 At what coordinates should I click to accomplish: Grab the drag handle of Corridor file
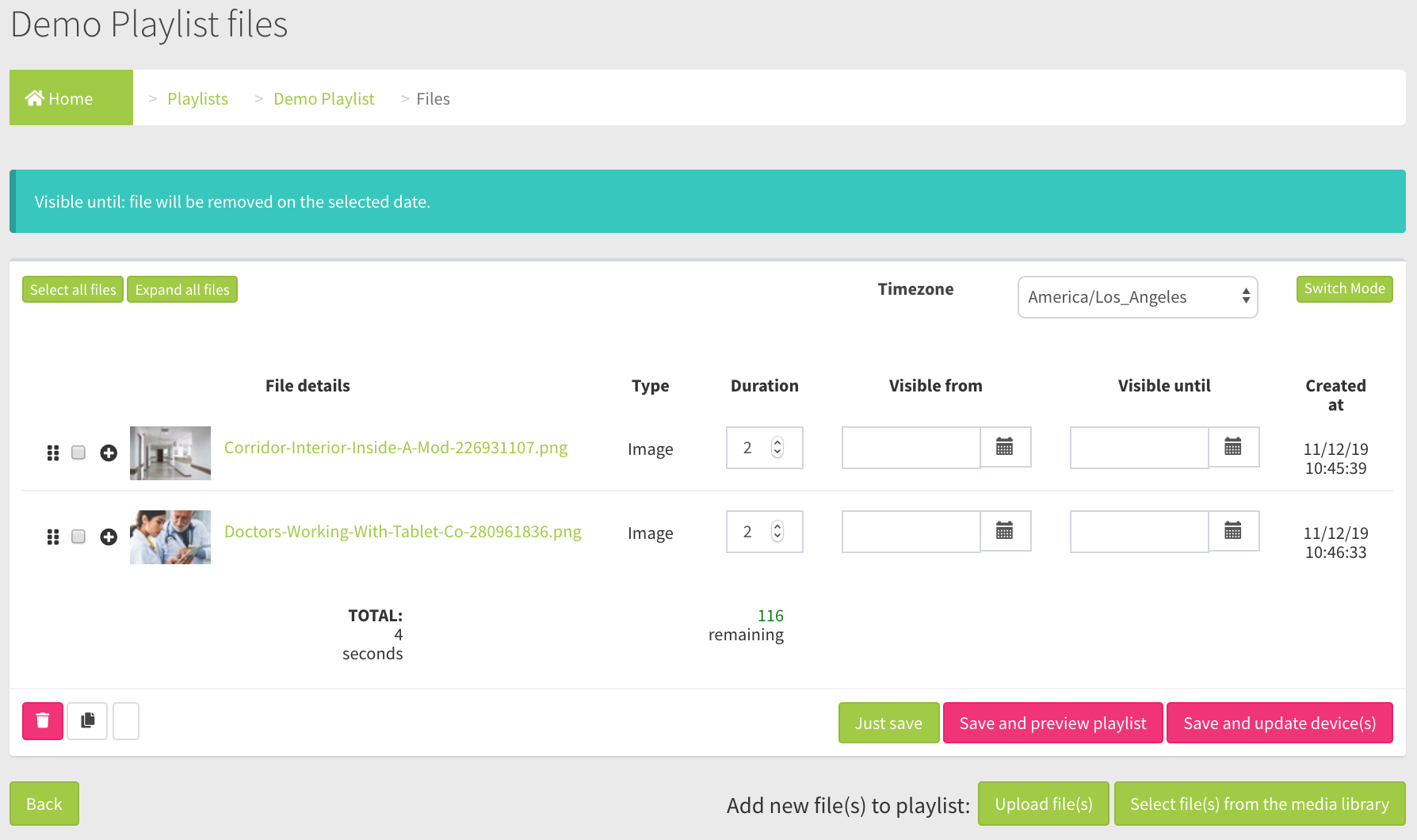53,452
